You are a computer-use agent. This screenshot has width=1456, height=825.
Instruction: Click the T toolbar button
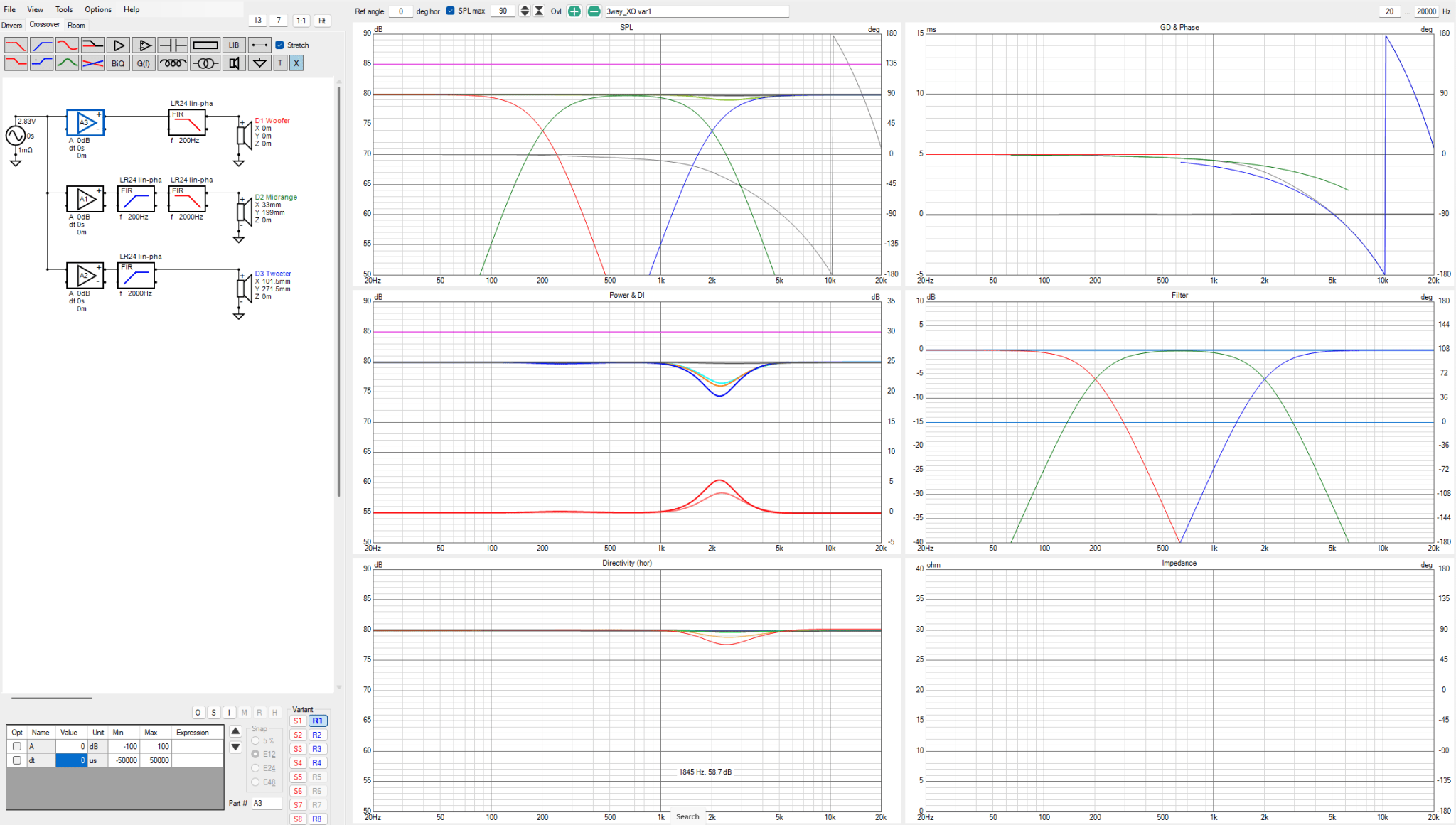(280, 63)
